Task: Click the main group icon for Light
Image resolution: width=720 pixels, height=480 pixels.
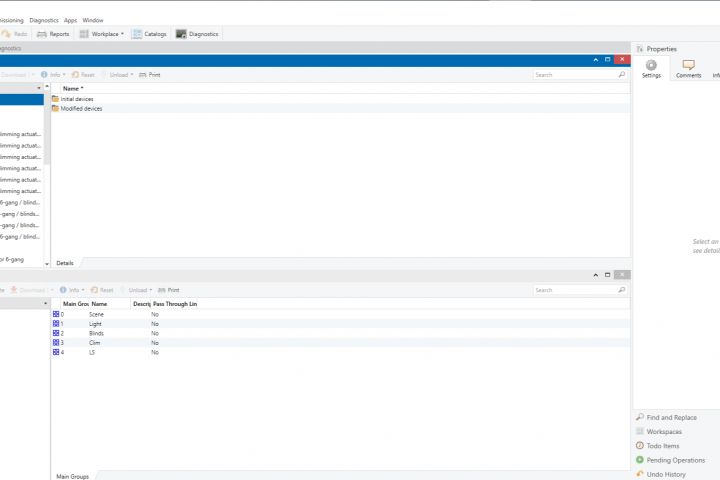Action: [56, 324]
